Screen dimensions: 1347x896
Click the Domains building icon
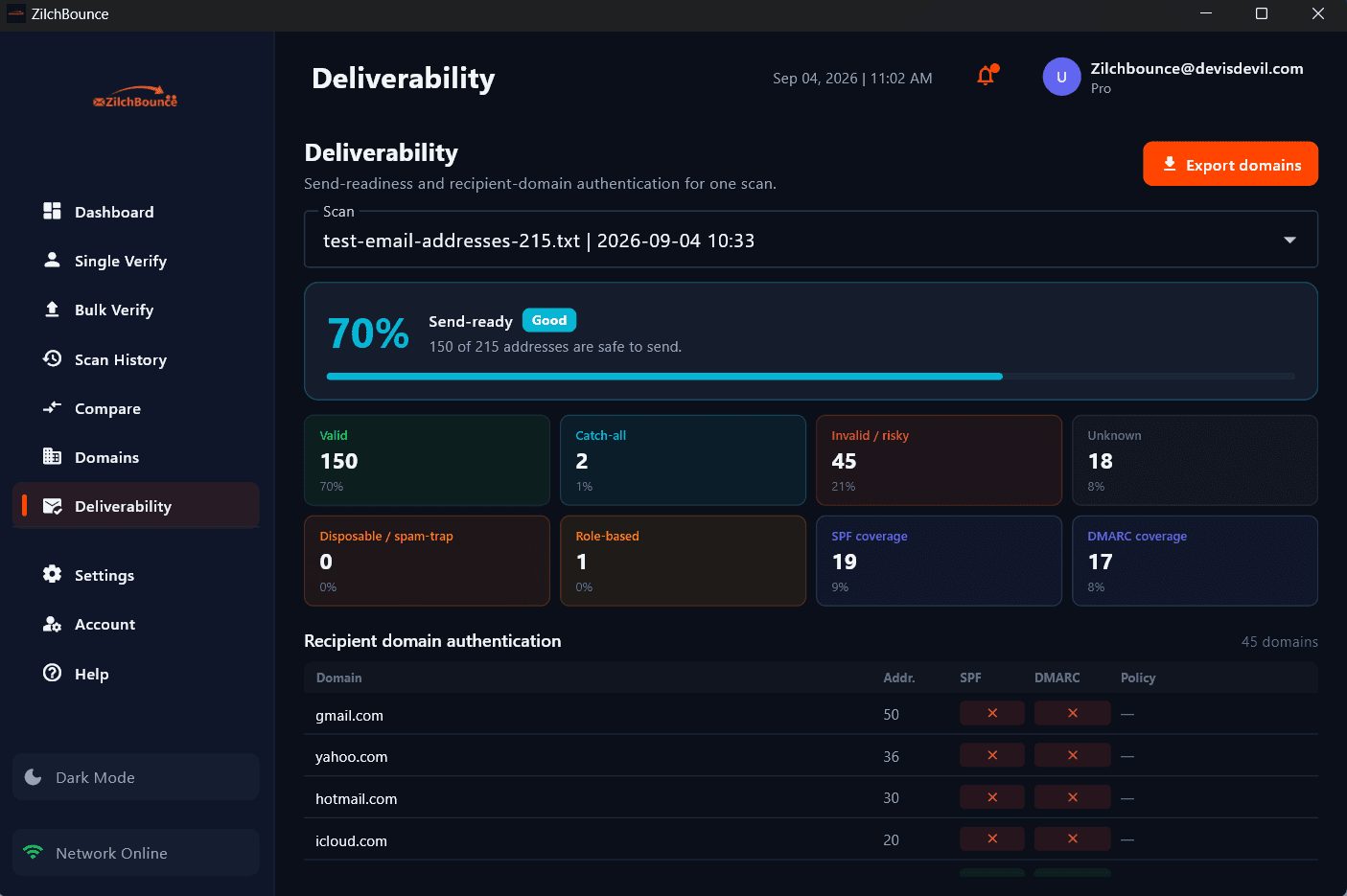[52, 456]
